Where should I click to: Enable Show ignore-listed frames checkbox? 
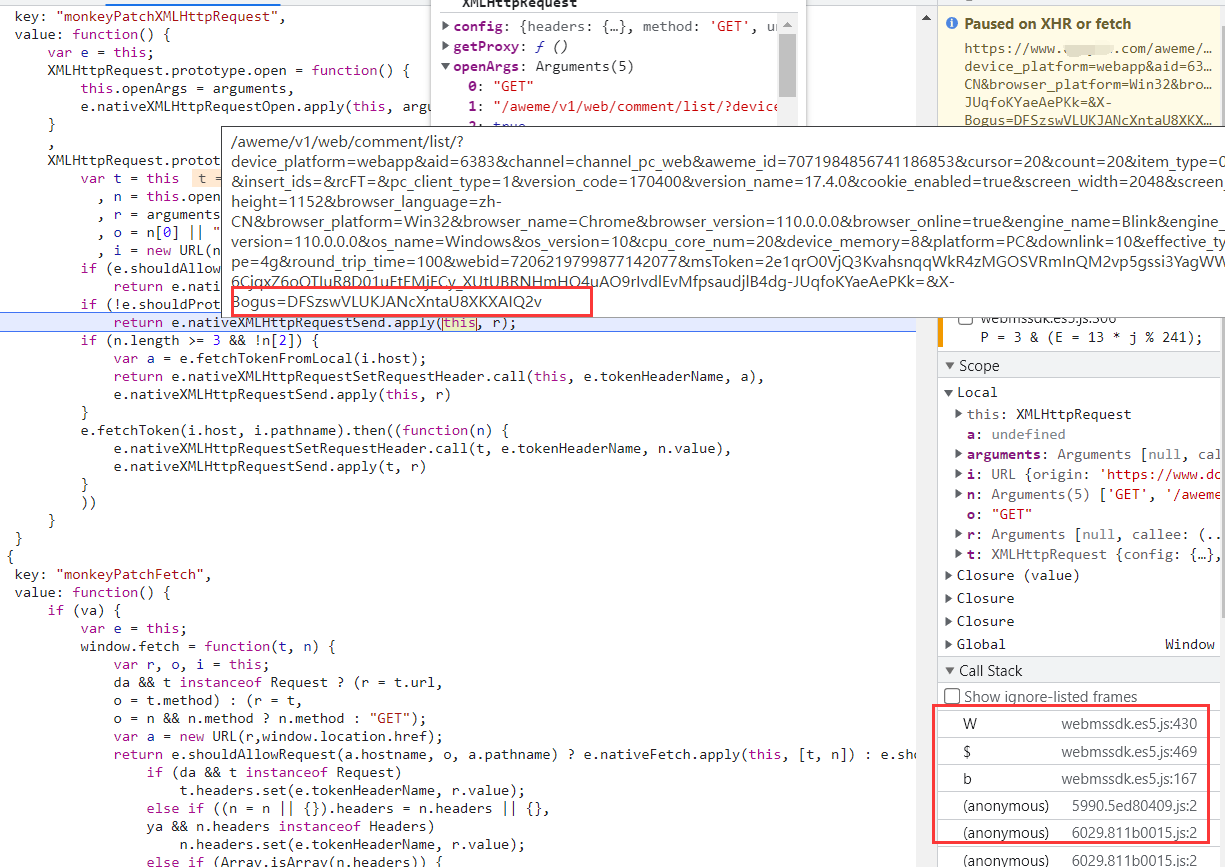952,697
